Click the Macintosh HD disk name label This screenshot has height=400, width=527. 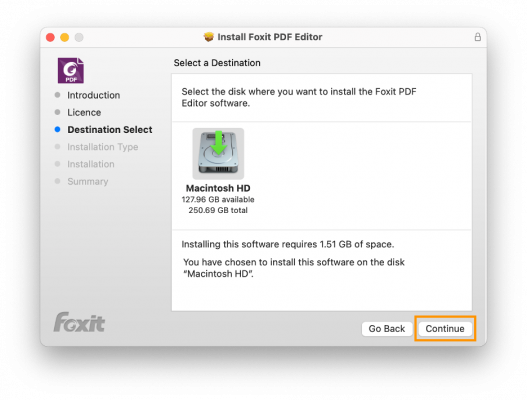tap(218, 188)
